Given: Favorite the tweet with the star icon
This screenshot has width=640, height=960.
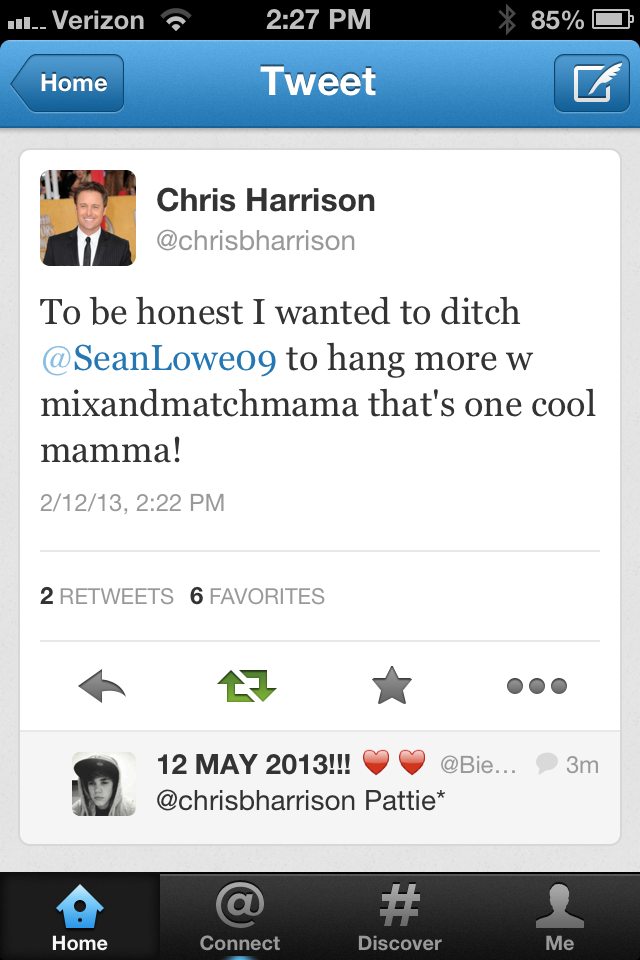Looking at the screenshot, I should click(392, 685).
